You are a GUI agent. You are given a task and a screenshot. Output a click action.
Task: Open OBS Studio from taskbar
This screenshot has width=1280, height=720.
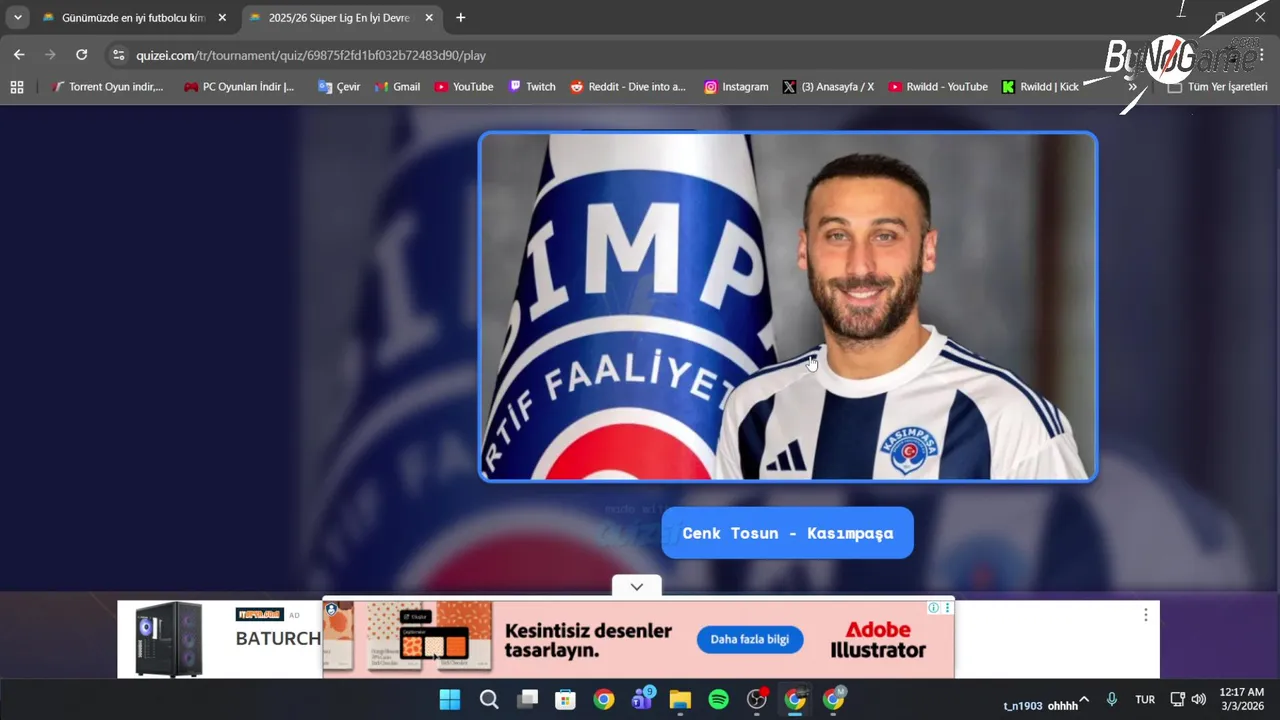pyautogui.click(x=757, y=700)
